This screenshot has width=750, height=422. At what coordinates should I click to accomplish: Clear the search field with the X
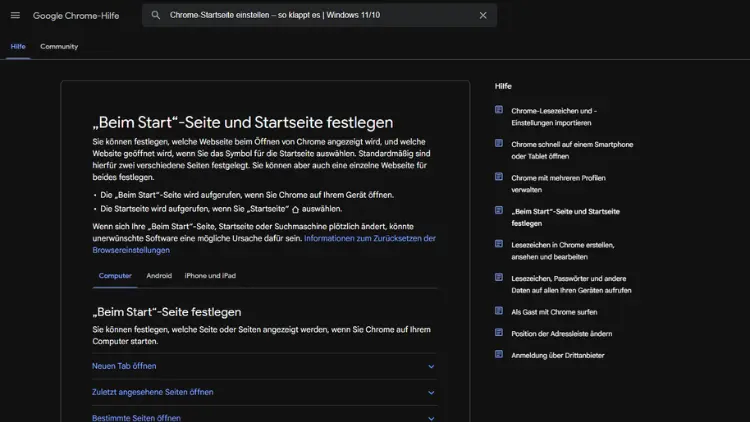pyautogui.click(x=483, y=15)
